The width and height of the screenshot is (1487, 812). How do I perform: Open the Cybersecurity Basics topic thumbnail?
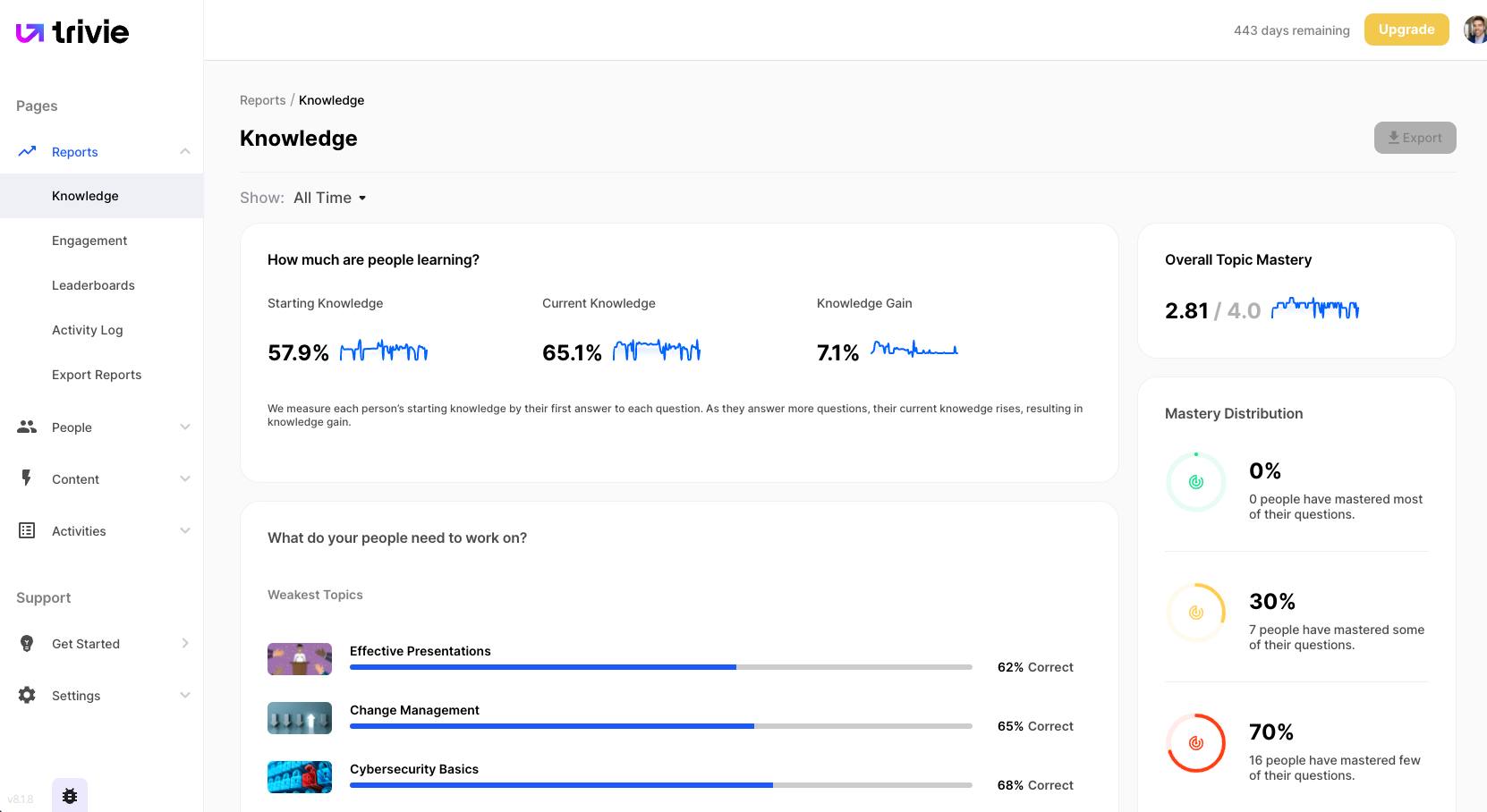(x=300, y=777)
